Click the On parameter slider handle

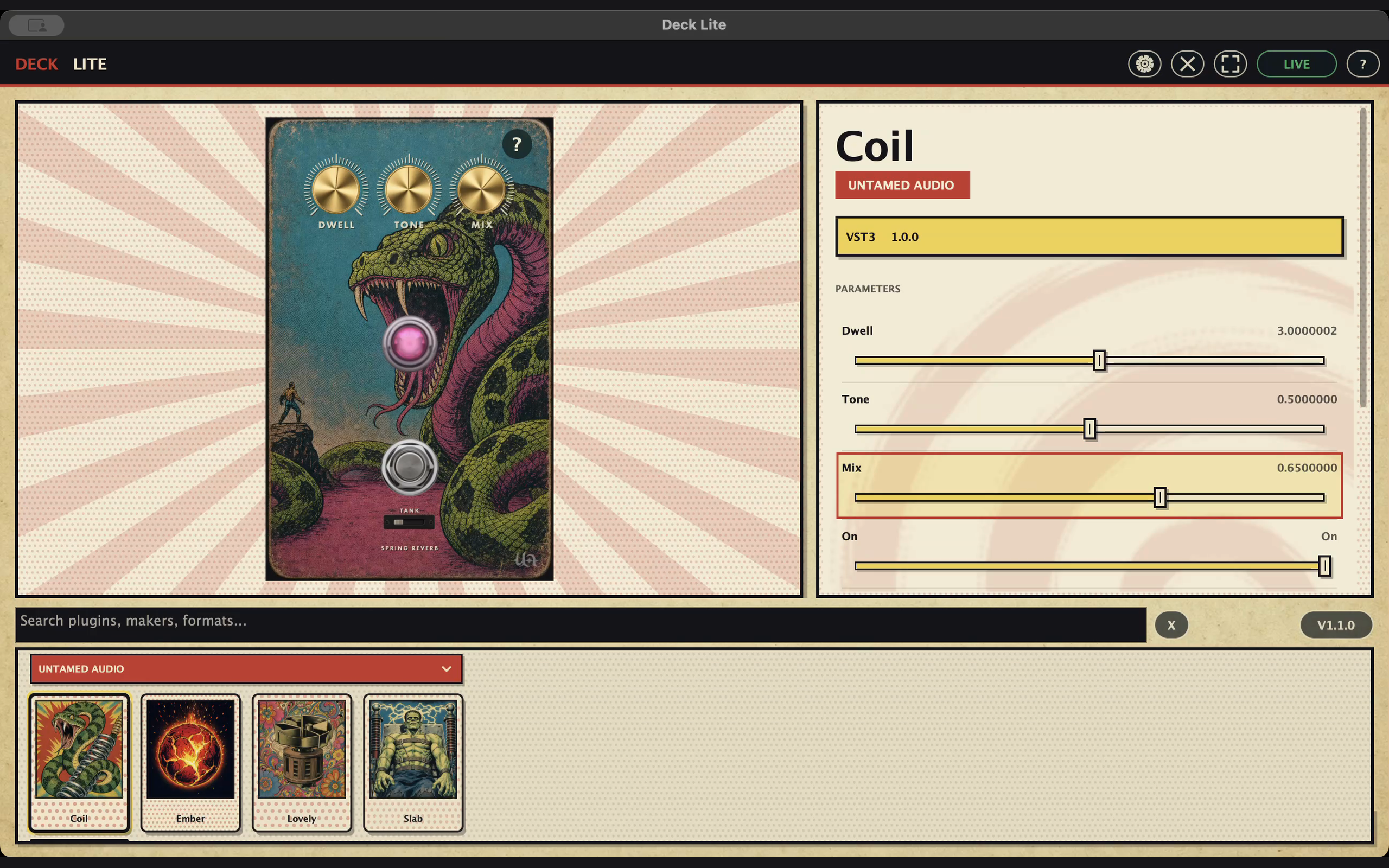click(1325, 566)
